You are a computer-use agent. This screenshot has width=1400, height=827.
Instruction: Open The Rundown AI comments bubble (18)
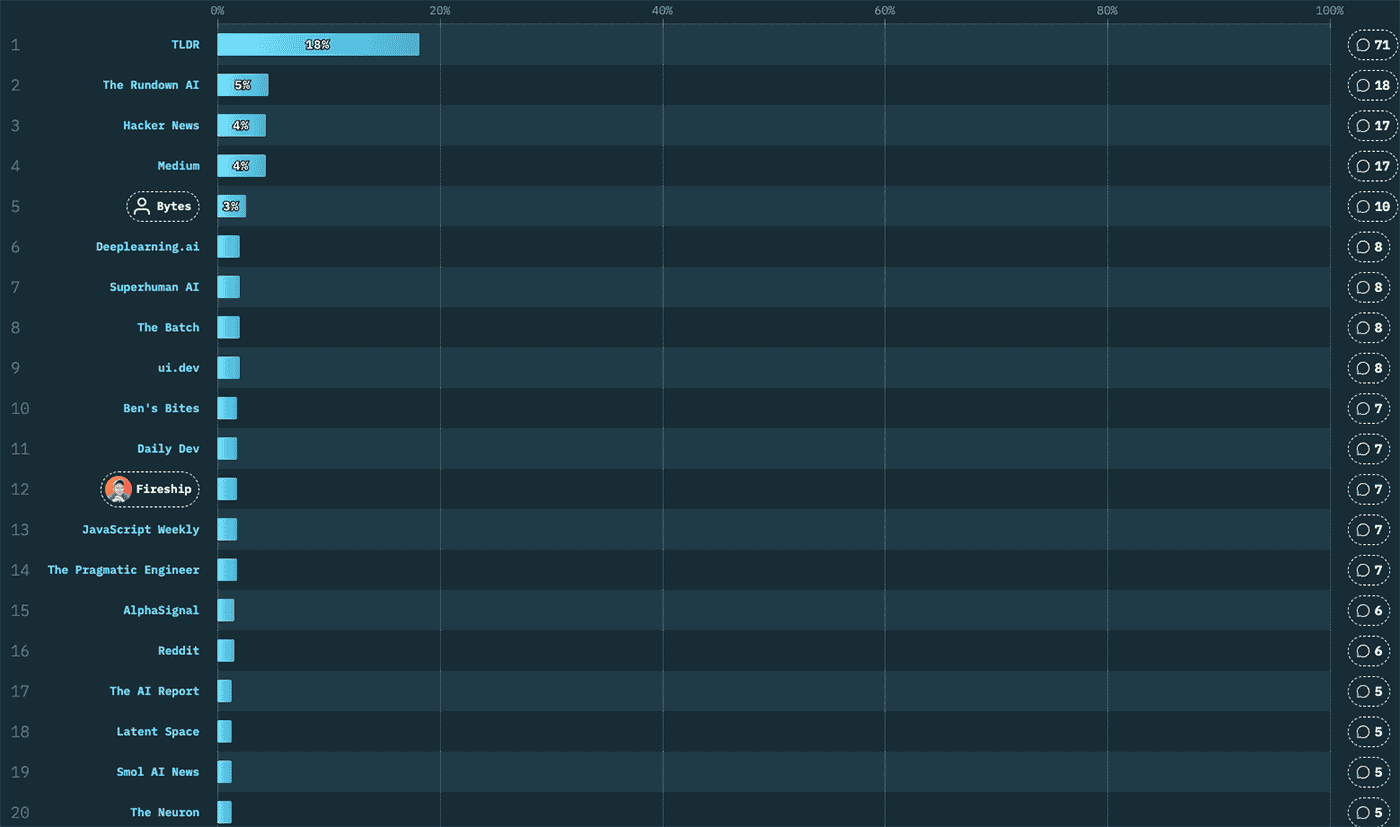click(1373, 85)
